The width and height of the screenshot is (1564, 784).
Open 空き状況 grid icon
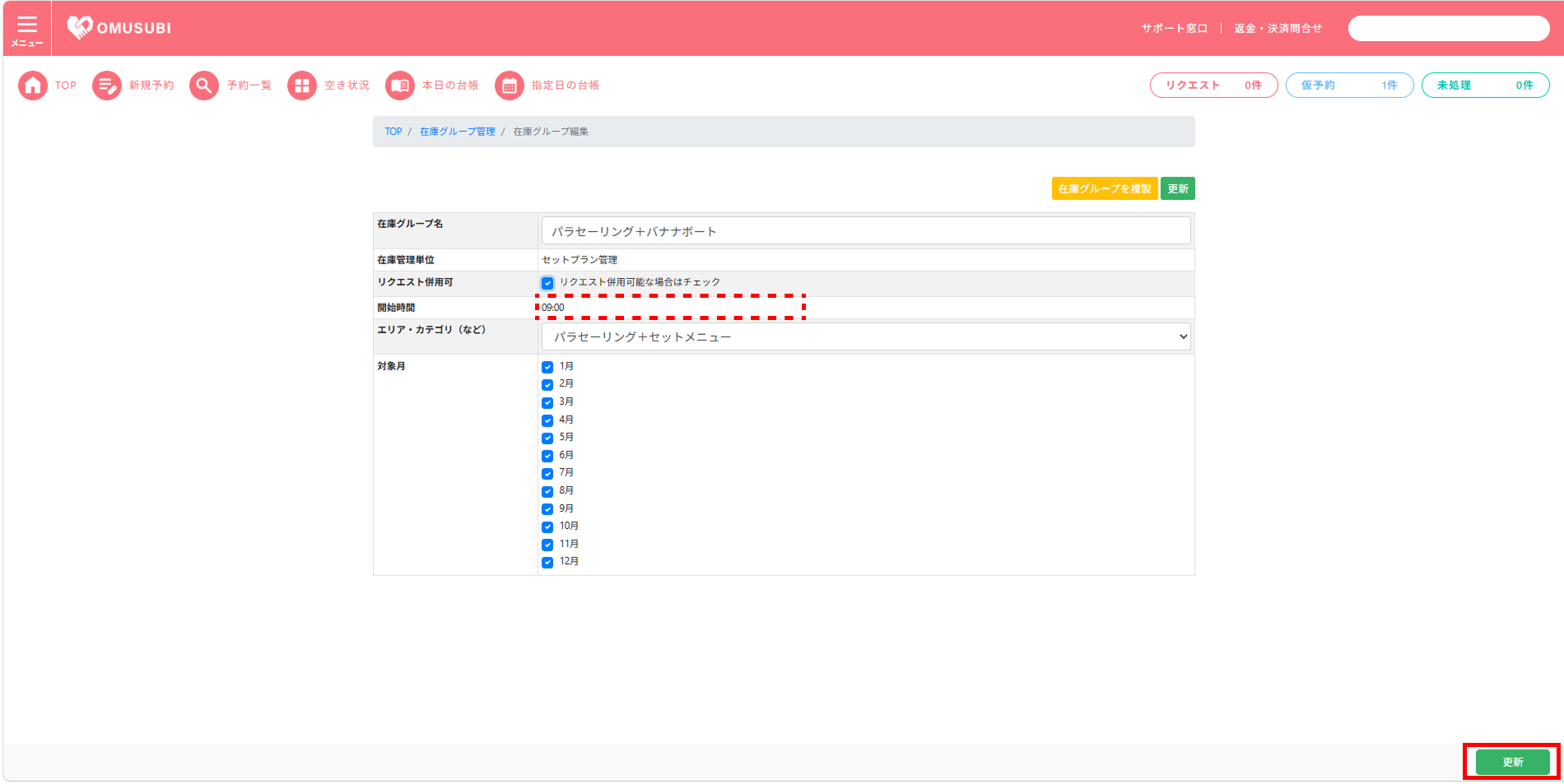[x=302, y=86]
